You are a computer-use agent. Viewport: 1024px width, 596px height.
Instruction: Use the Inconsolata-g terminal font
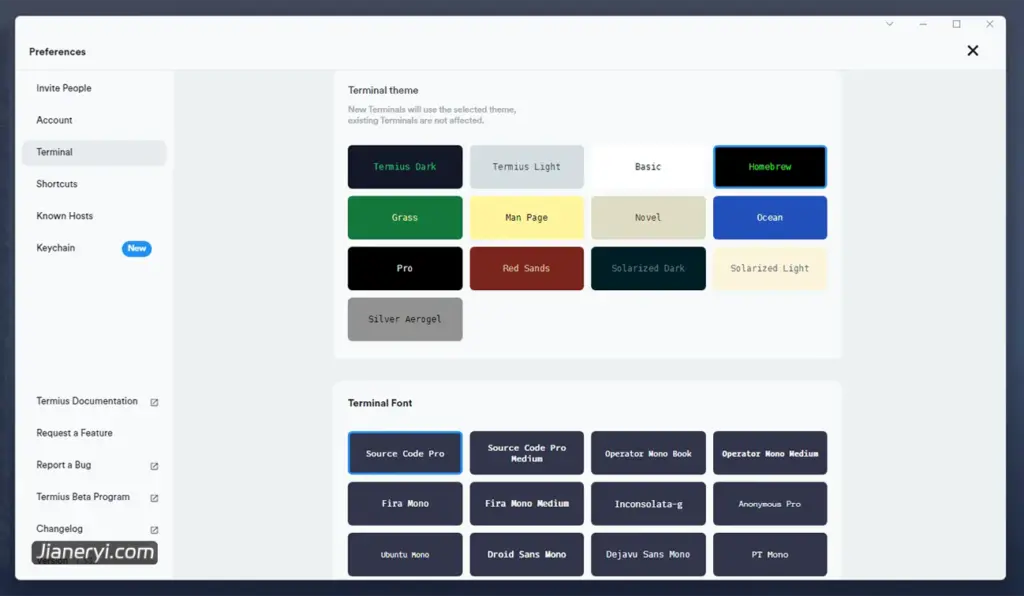(648, 504)
